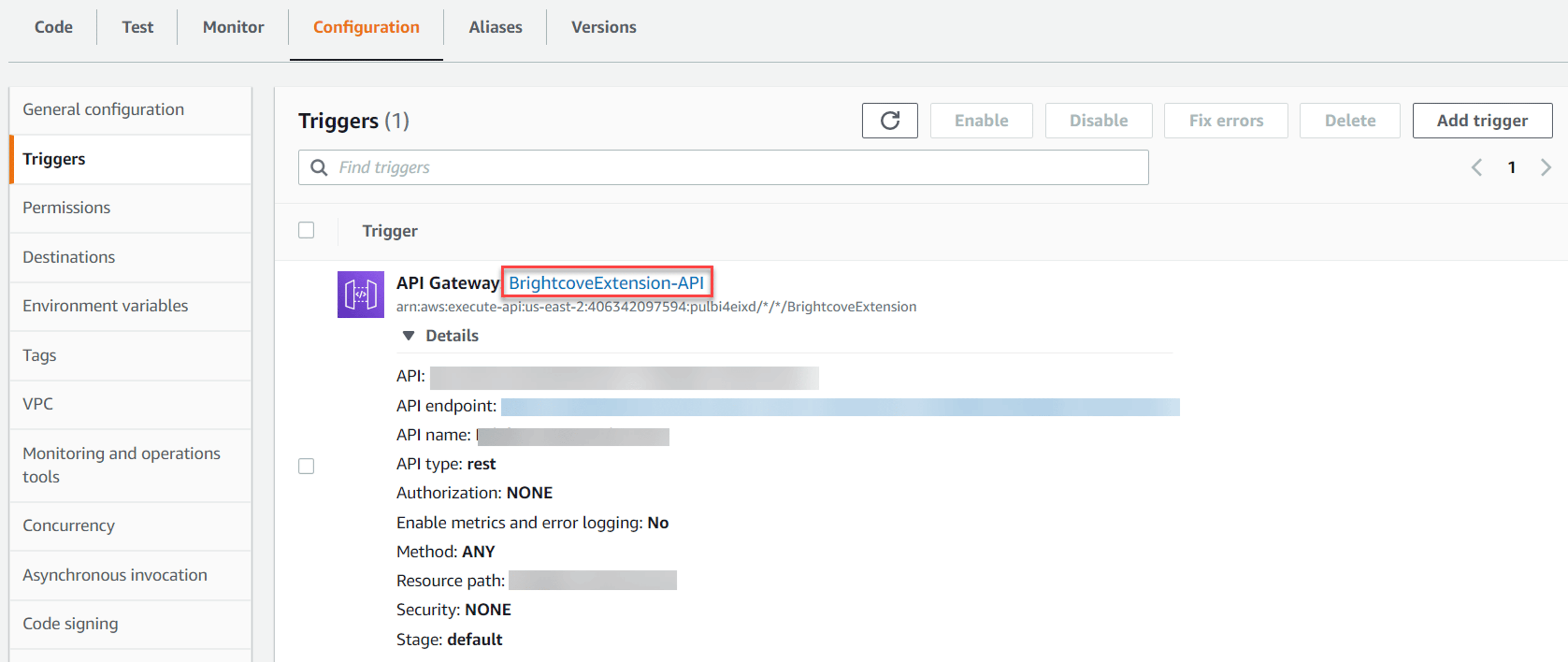Open the Test tab
The image size is (1568, 662).
(x=138, y=27)
